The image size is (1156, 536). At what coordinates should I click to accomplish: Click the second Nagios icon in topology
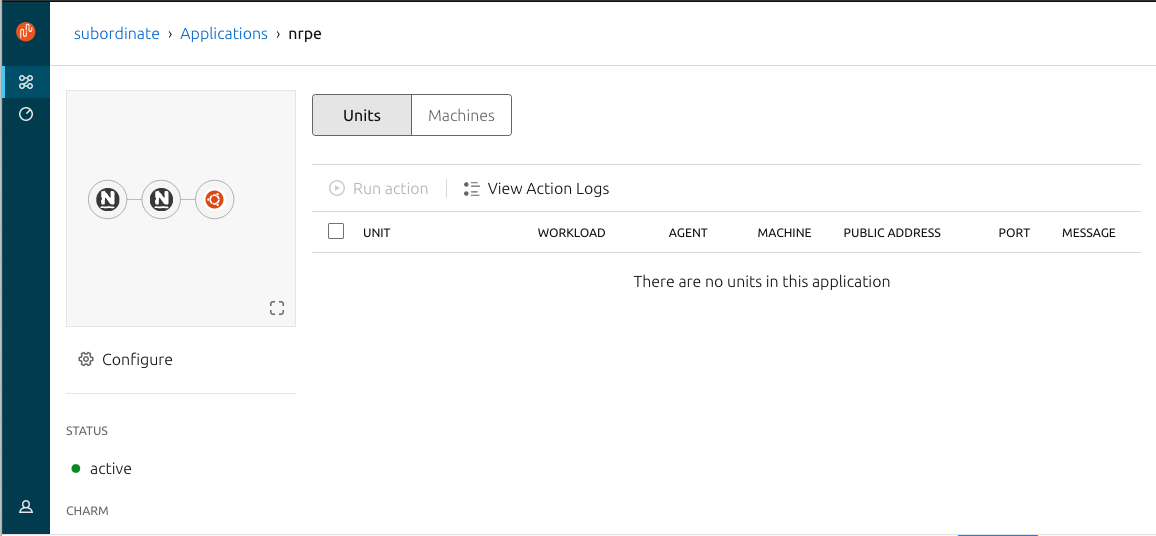click(161, 199)
